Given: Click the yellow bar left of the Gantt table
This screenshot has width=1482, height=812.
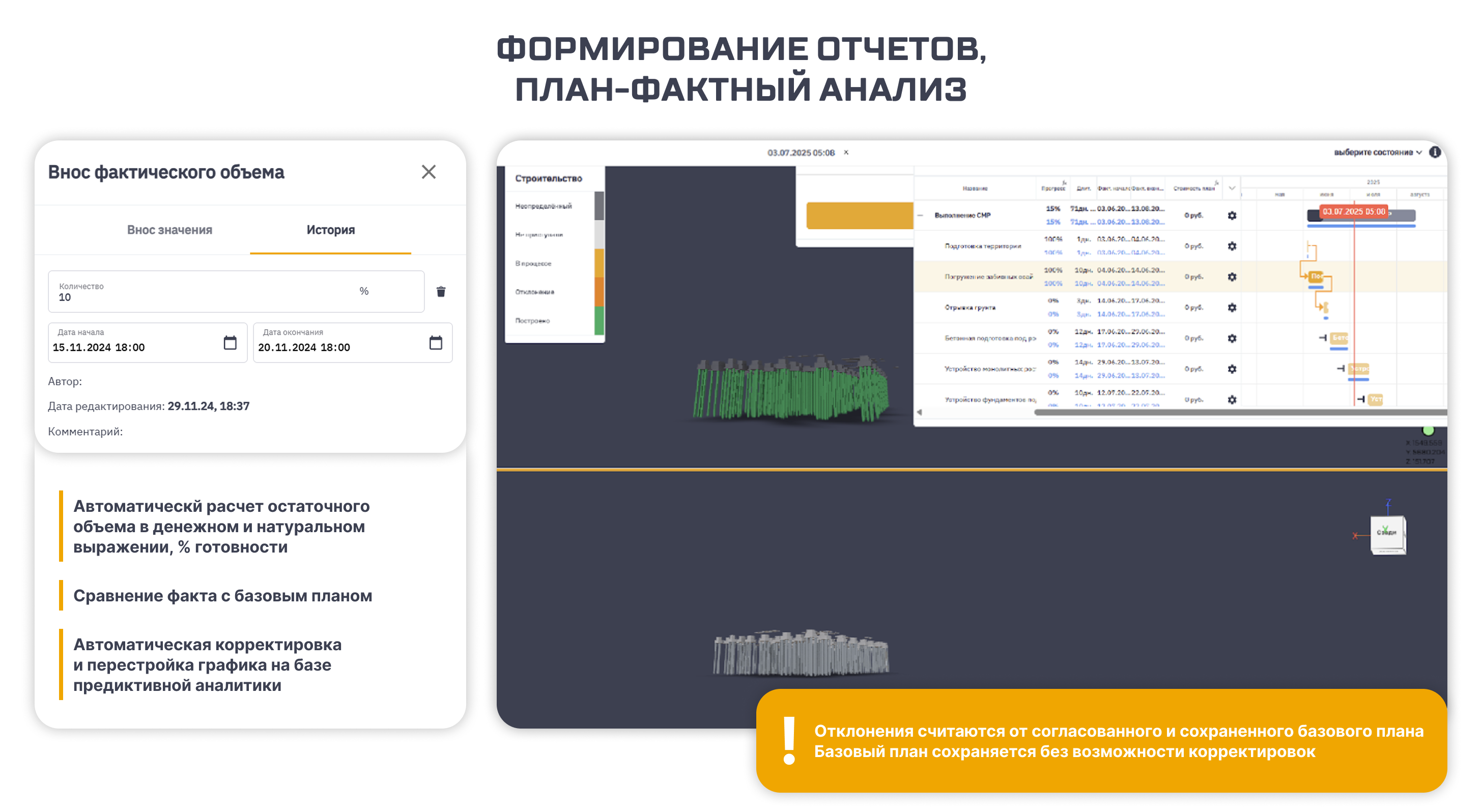Looking at the screenshot, I should [x=860, y=216].
